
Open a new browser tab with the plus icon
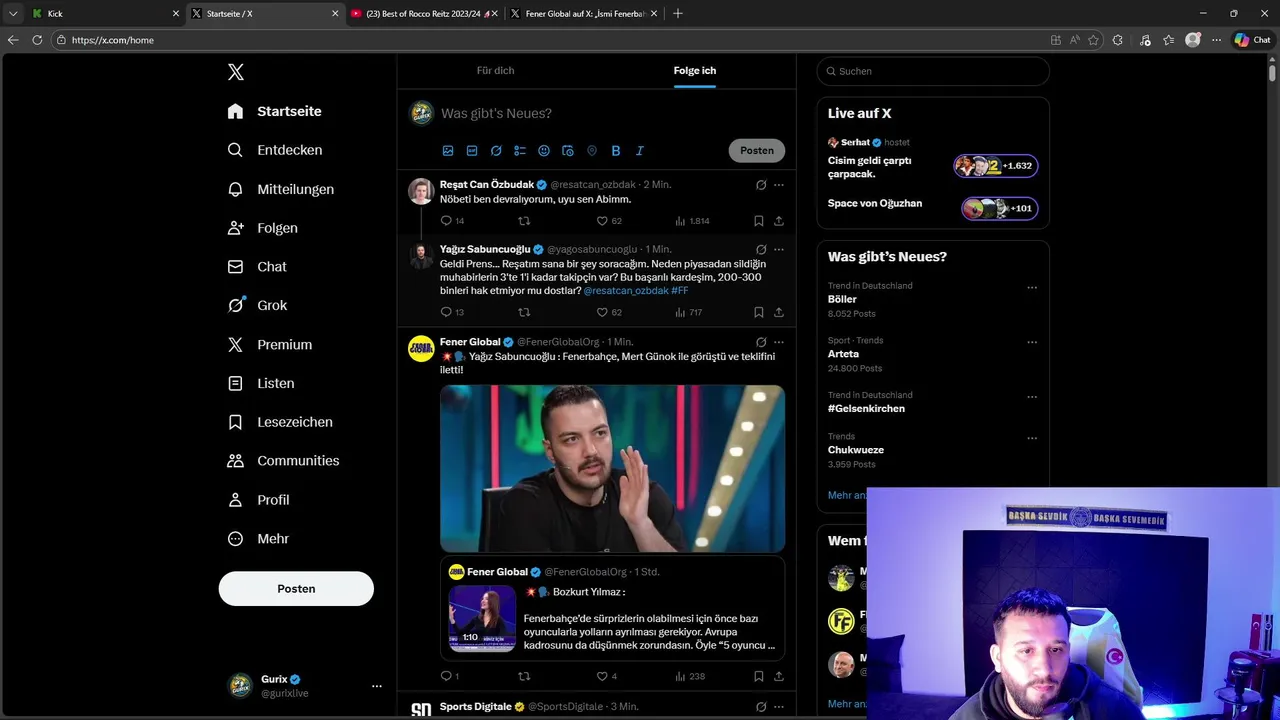tap(678, 14)
